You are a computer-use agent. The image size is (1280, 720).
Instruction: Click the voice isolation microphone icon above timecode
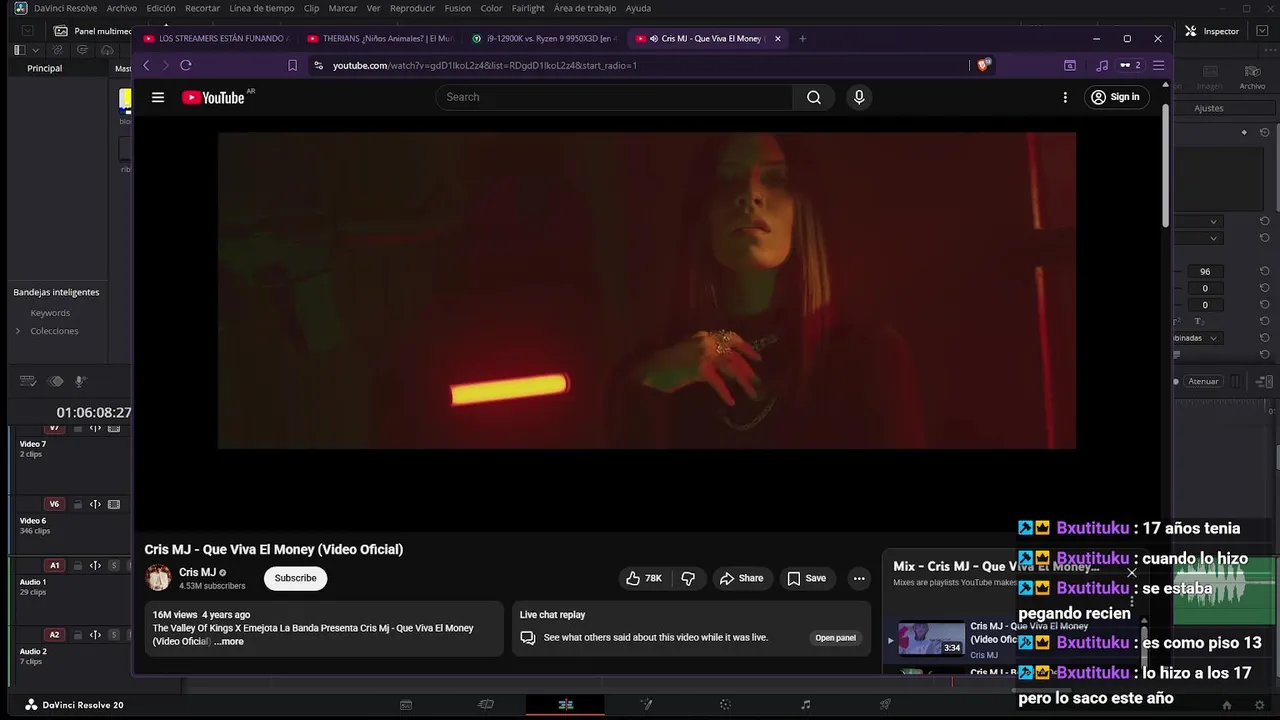[x=81, y=381]
